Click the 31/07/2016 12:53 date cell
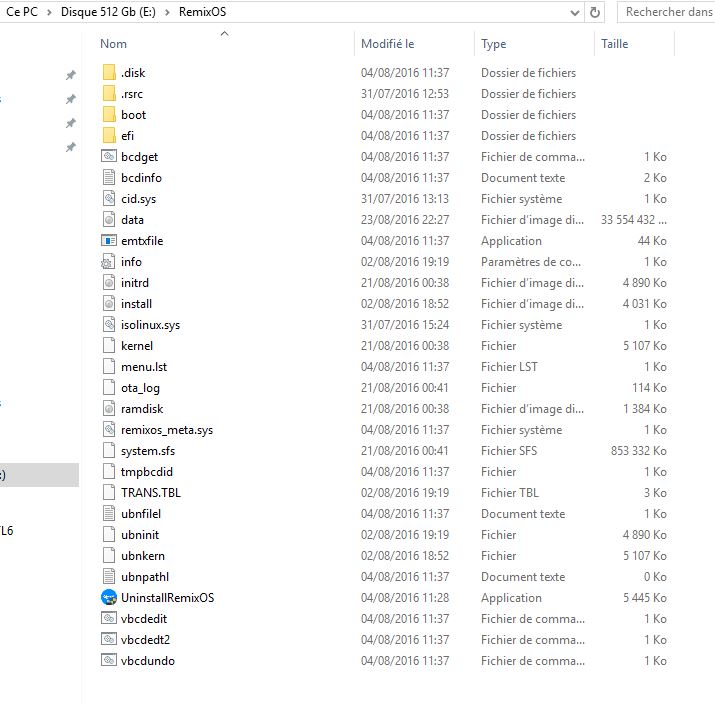This screenshot has height=710, width=715. 405,94
